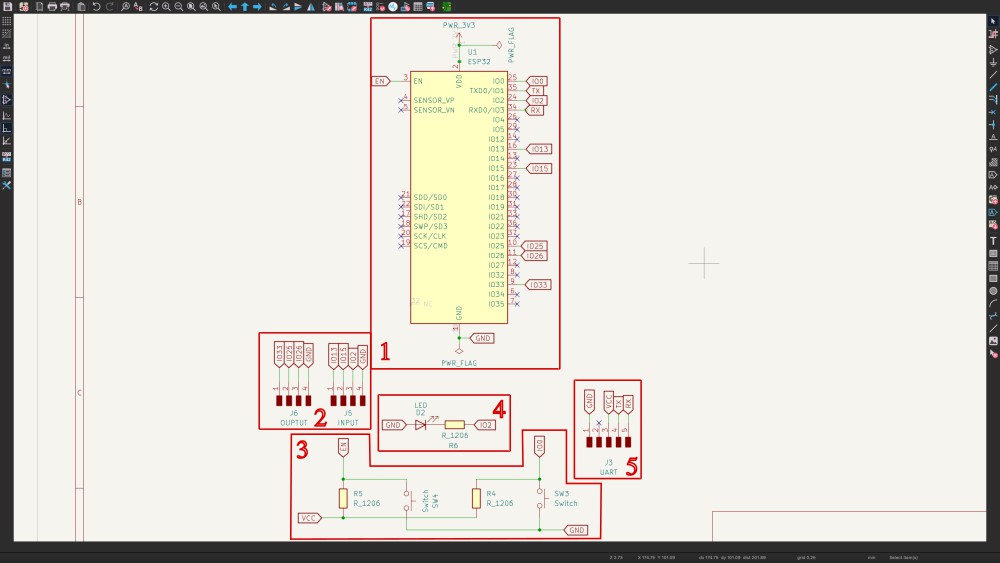Select the Add Symbol tool

pyautogui.click(x=993, y=49)
